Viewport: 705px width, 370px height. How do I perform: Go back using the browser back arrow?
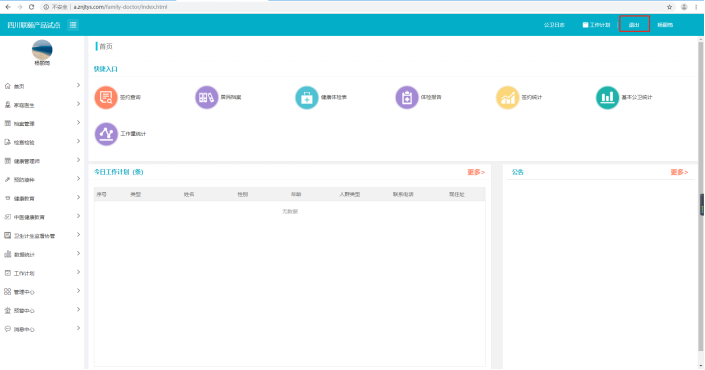(8, 7)
